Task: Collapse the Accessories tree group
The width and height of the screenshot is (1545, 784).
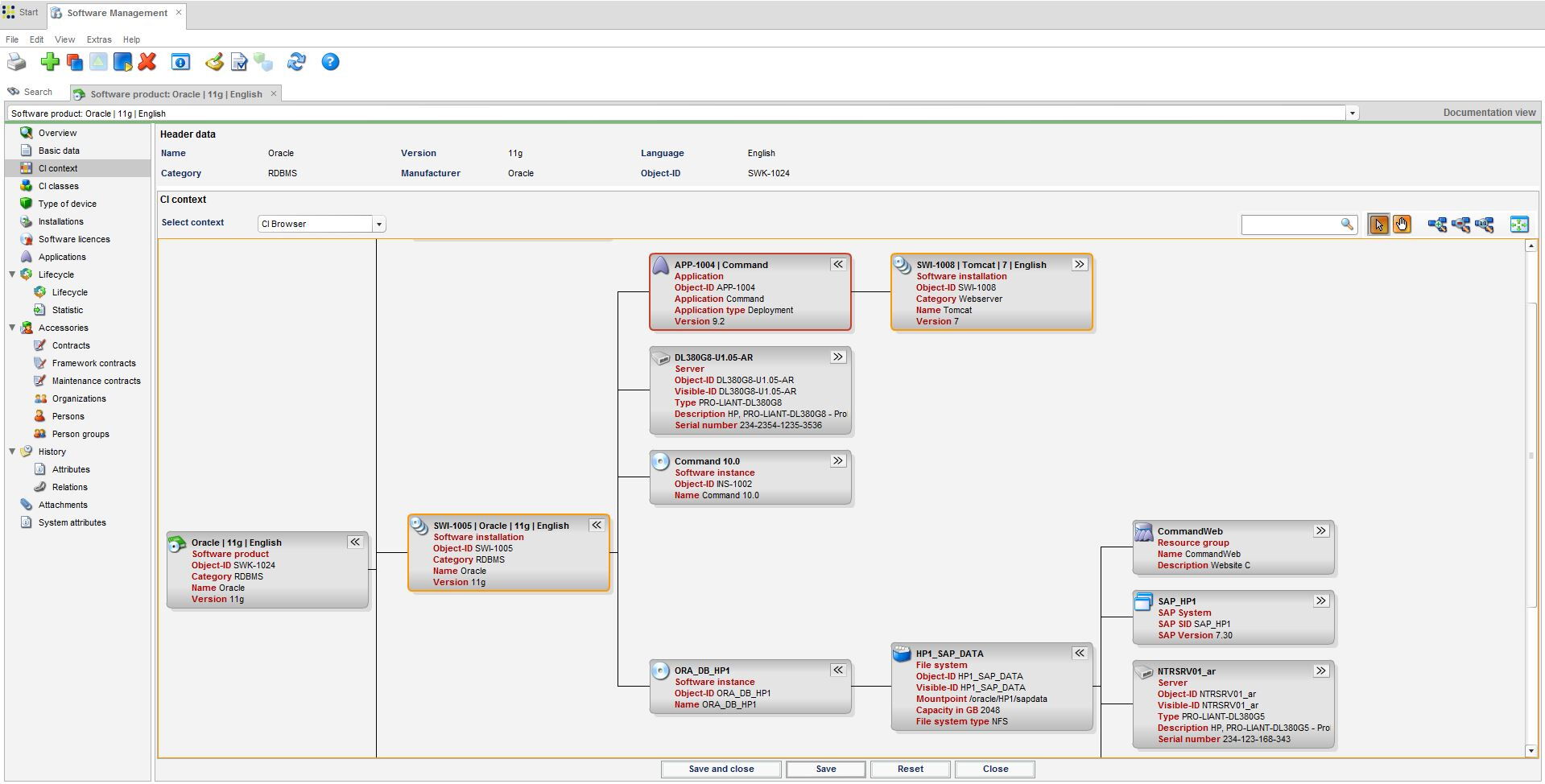Action: (x=12, y=328)
